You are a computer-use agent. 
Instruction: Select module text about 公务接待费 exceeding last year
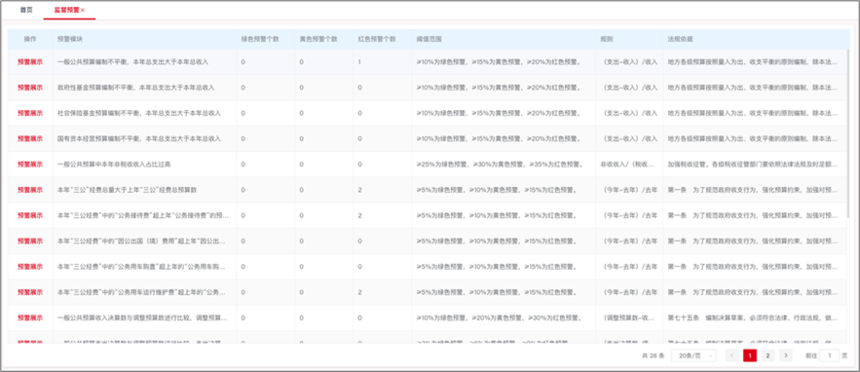click(x=143, y=216)
